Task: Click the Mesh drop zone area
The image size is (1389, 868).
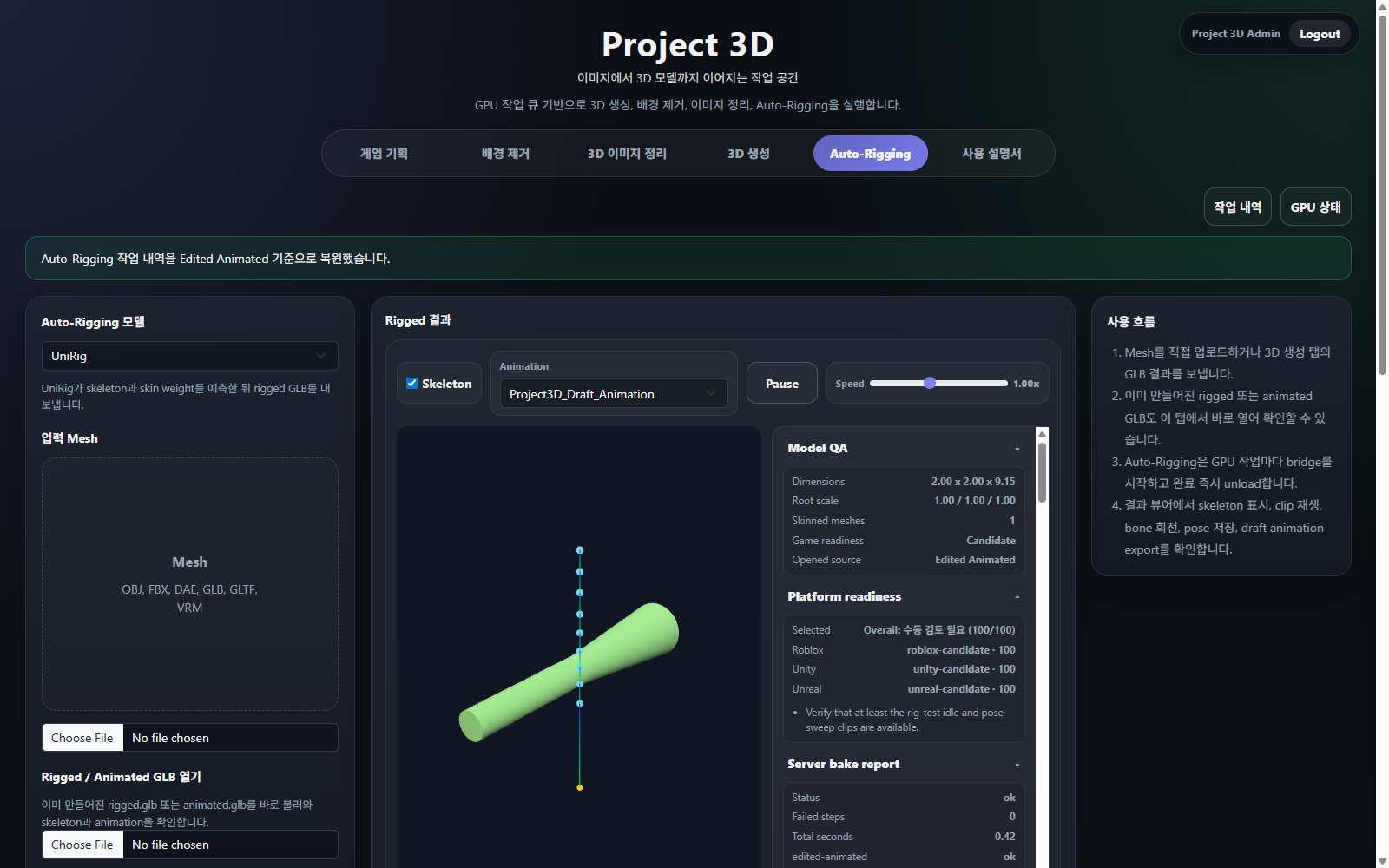Action: (x=190, y=584)
